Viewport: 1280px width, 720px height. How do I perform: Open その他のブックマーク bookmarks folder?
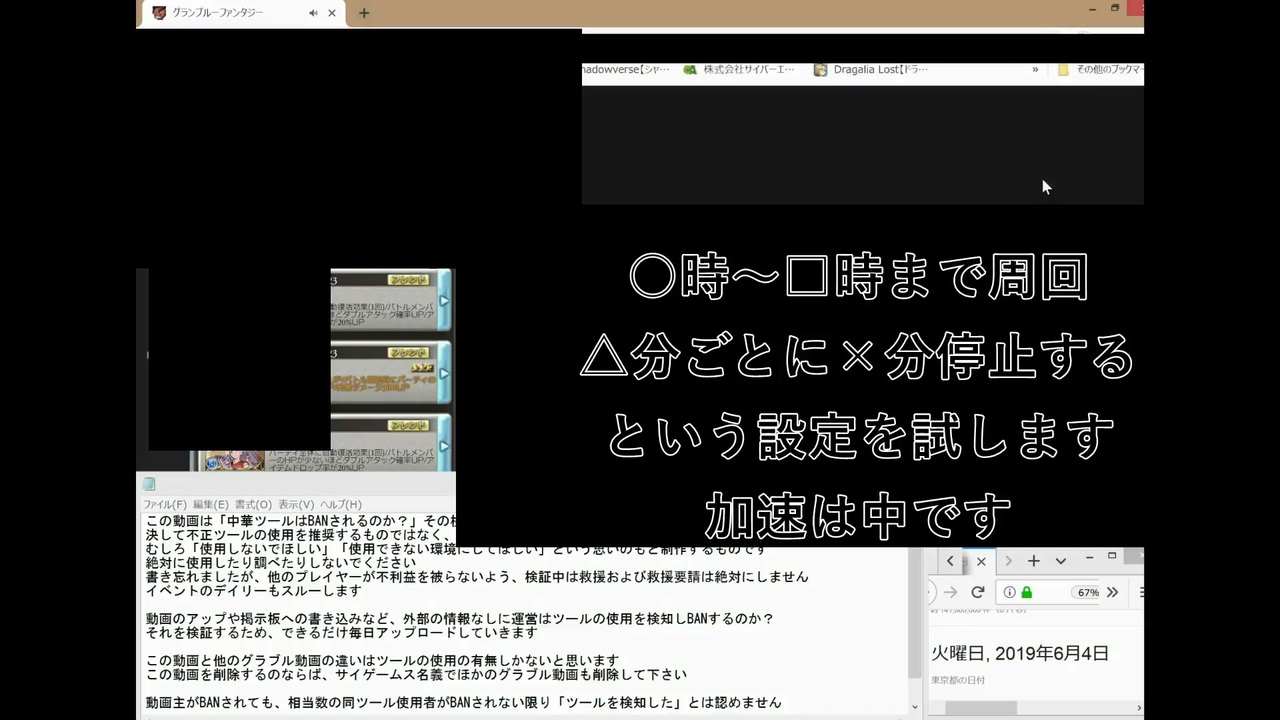coord(1100,70)
